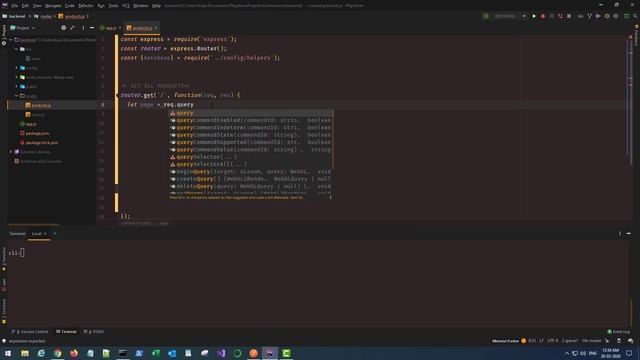Open the File menu
This screenshot has width=640, height=360.
[14, 6]
